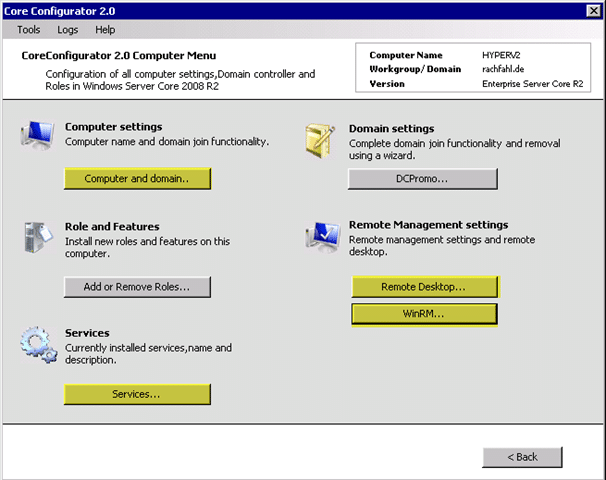Click the Role and Features server icon

[38, 237]
